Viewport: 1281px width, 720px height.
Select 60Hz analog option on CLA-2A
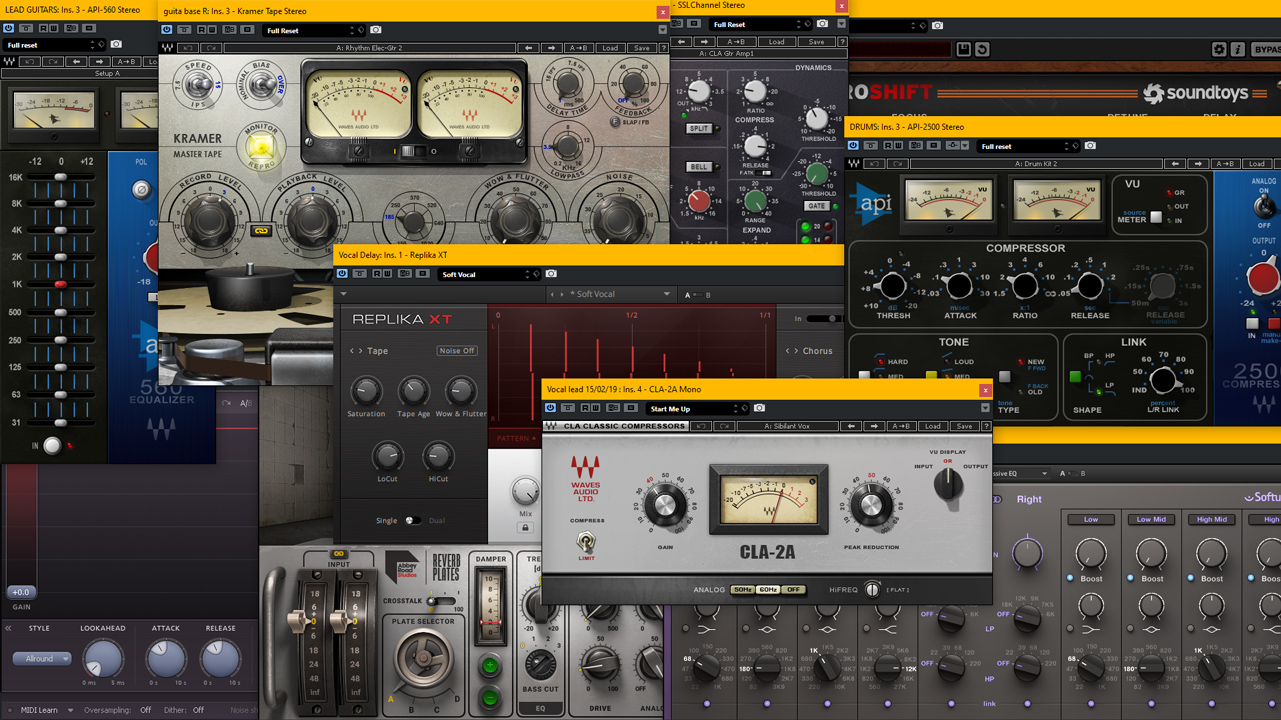(768, 590)
